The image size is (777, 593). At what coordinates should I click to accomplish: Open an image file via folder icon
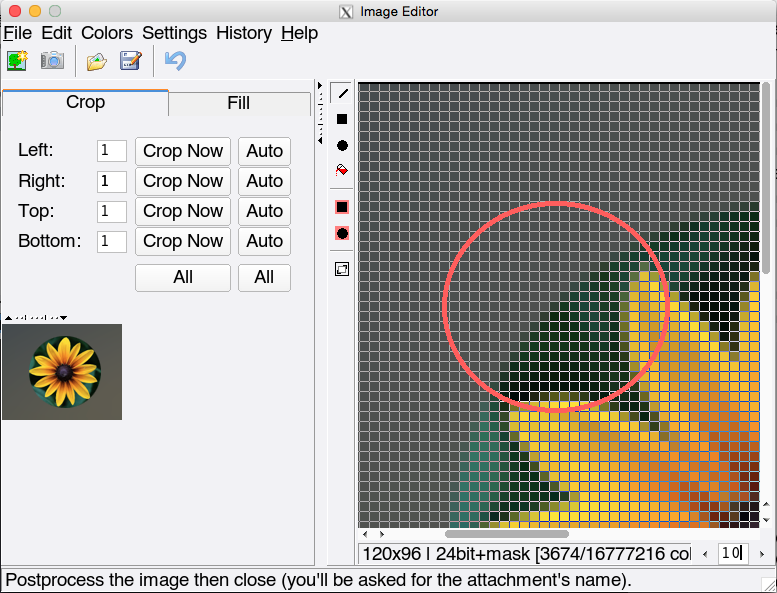pyautogui.click(x=96, y=61)
